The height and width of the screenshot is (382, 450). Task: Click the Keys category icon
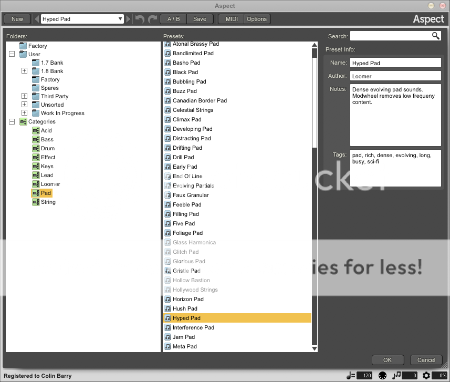(36, 166)
